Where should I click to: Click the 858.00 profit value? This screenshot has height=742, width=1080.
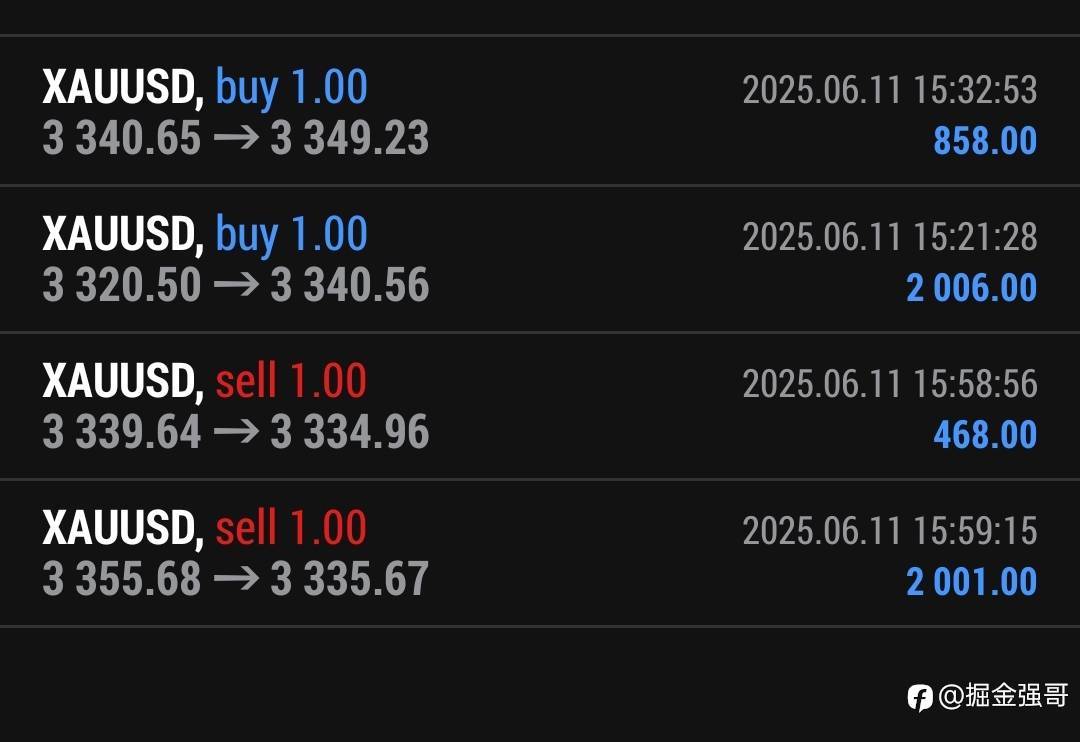point(985,141)
